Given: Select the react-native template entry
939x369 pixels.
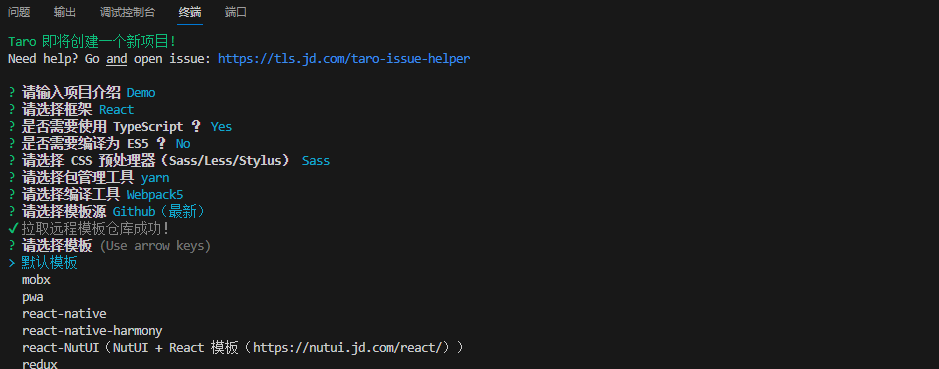Looking at the screenshot, I should click(64, 314).
